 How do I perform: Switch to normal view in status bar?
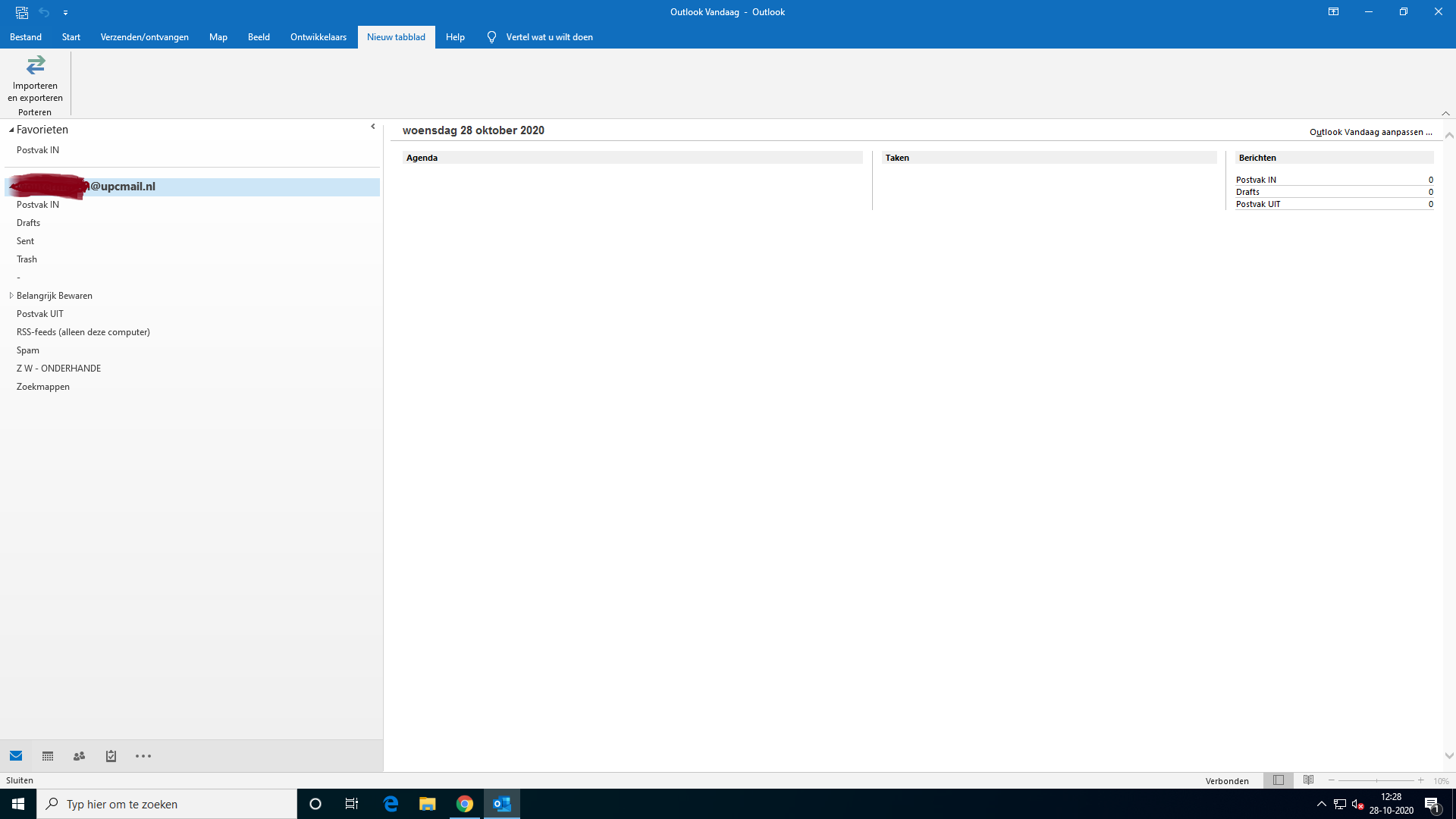1279,780
